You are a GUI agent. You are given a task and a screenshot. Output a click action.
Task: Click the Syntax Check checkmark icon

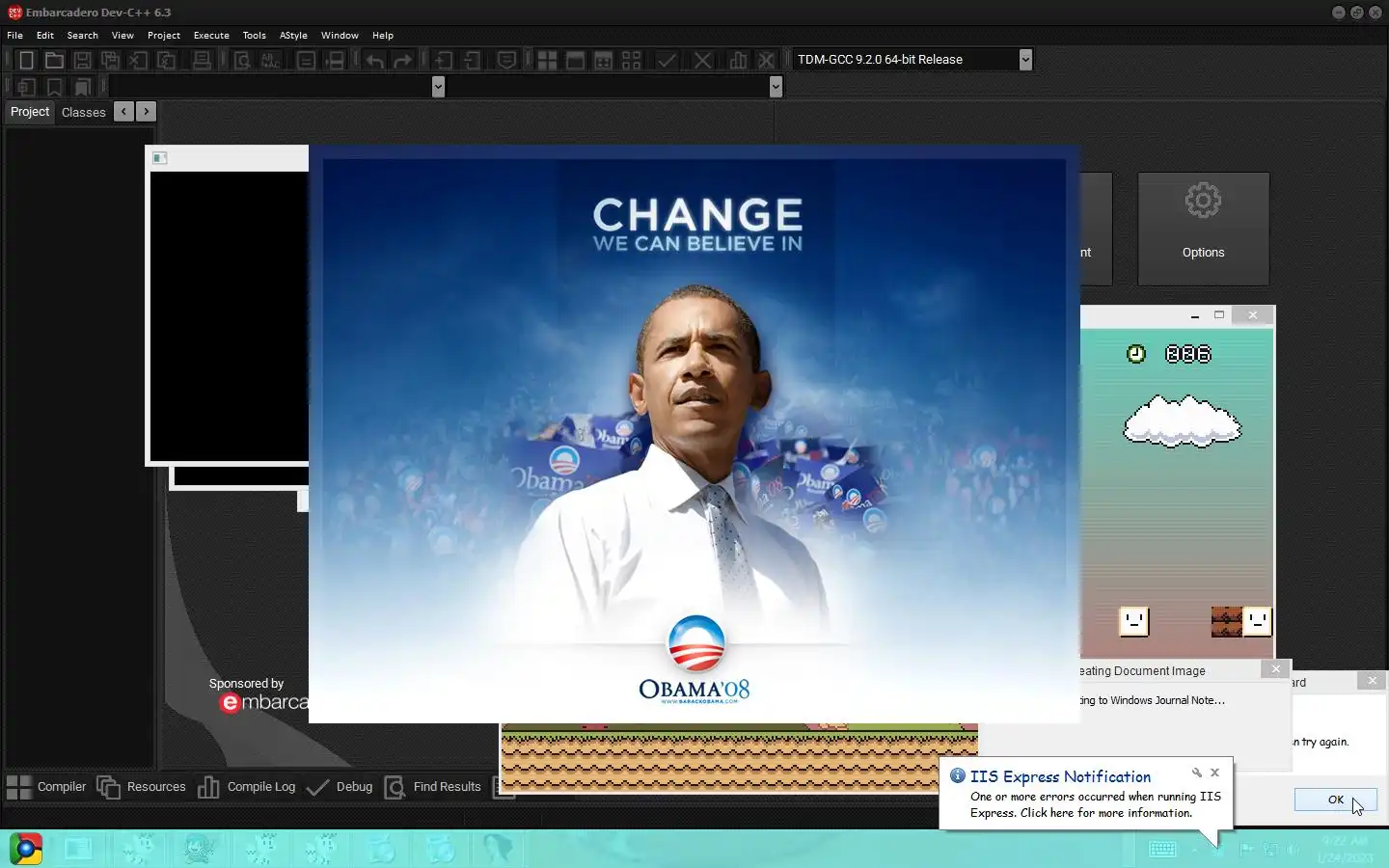(x=667, y=60)
